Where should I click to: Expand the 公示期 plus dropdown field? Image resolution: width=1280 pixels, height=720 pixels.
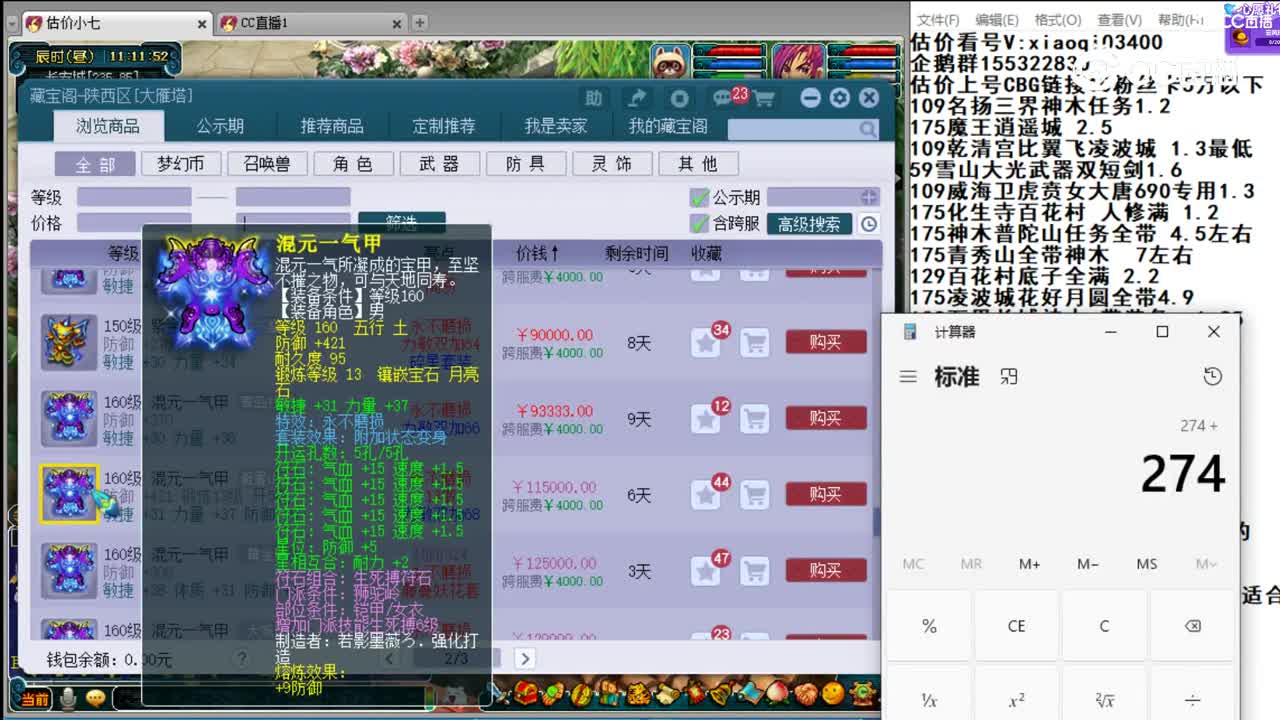[x=868, y=197]
